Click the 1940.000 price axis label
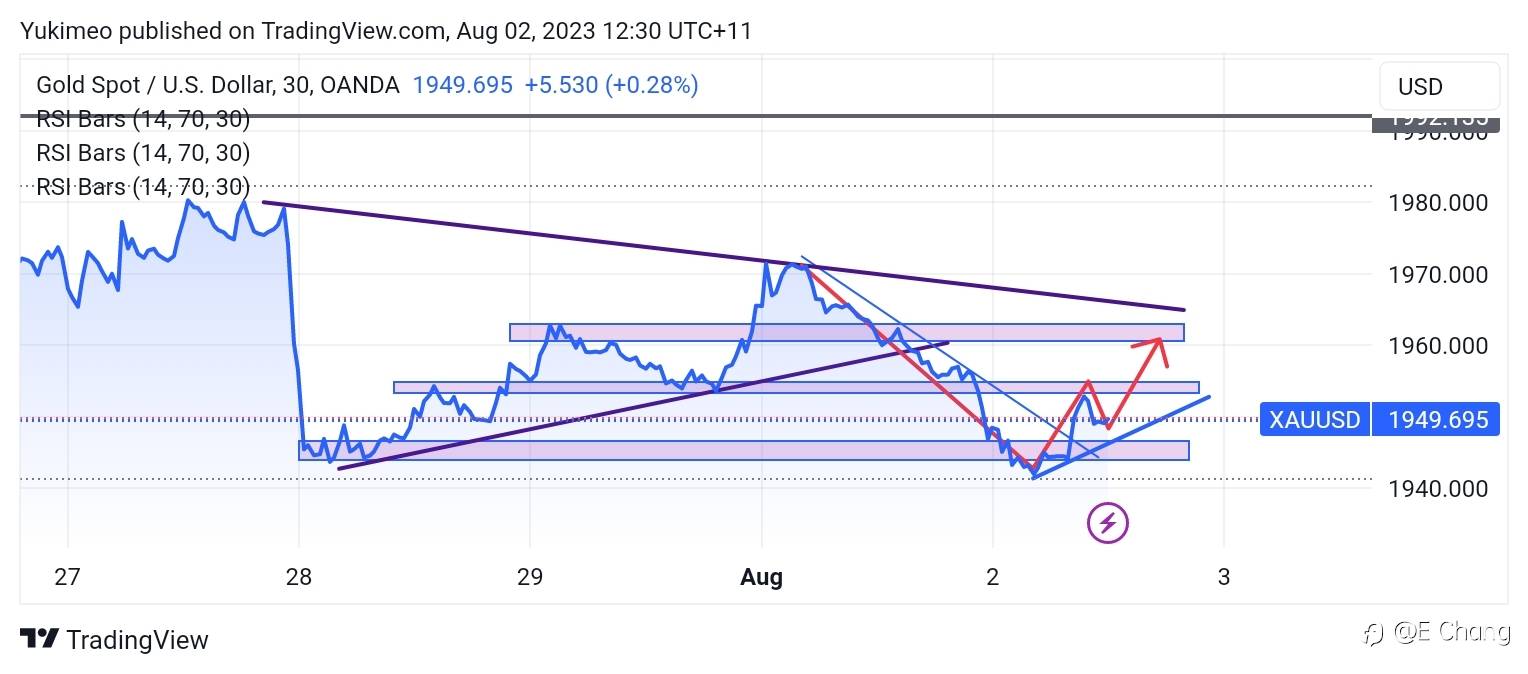This screenshot has height=674, width=1528. (1437, 489)
